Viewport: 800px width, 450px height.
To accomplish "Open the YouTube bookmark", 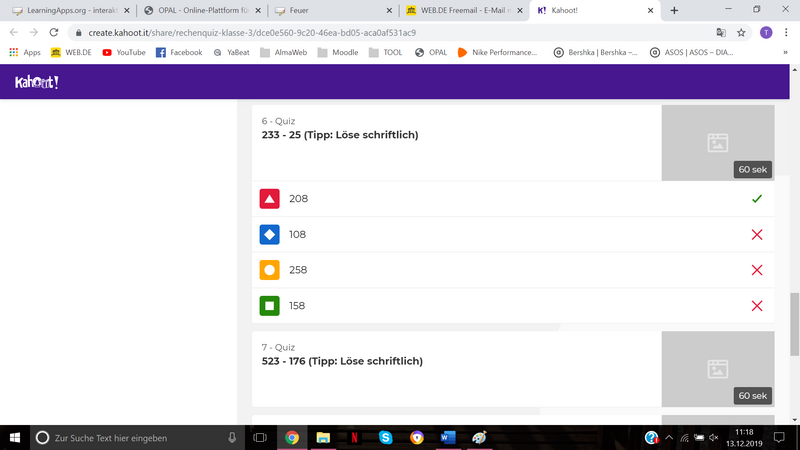I will (123, 52).
